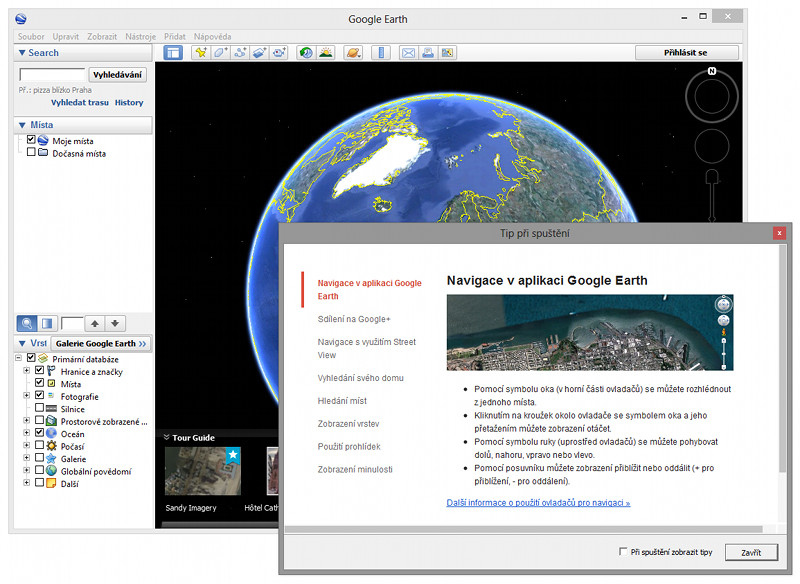Click the Vyhledat trasu link
The width and height of the screenshot is (800, 584).
[80, 103]
